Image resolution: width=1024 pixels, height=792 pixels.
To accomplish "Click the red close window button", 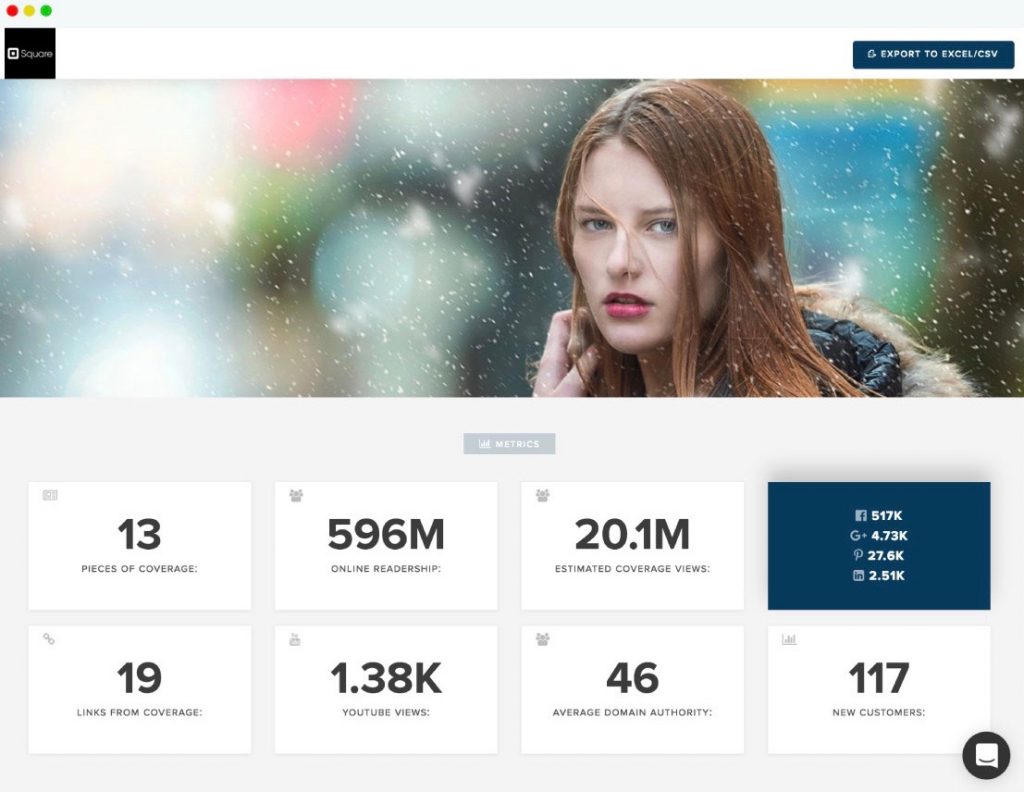I will click(12, 10).
